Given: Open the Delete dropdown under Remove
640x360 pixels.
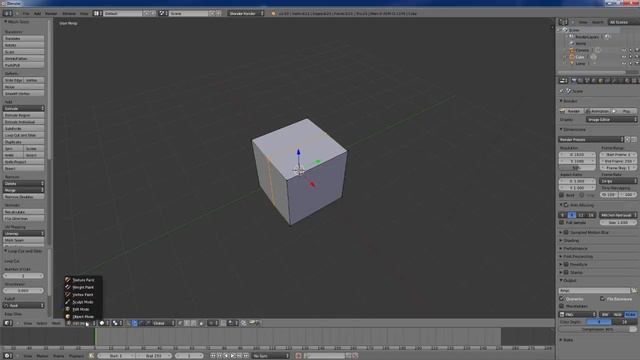Looking at the screenshot, I should [24, 184].
